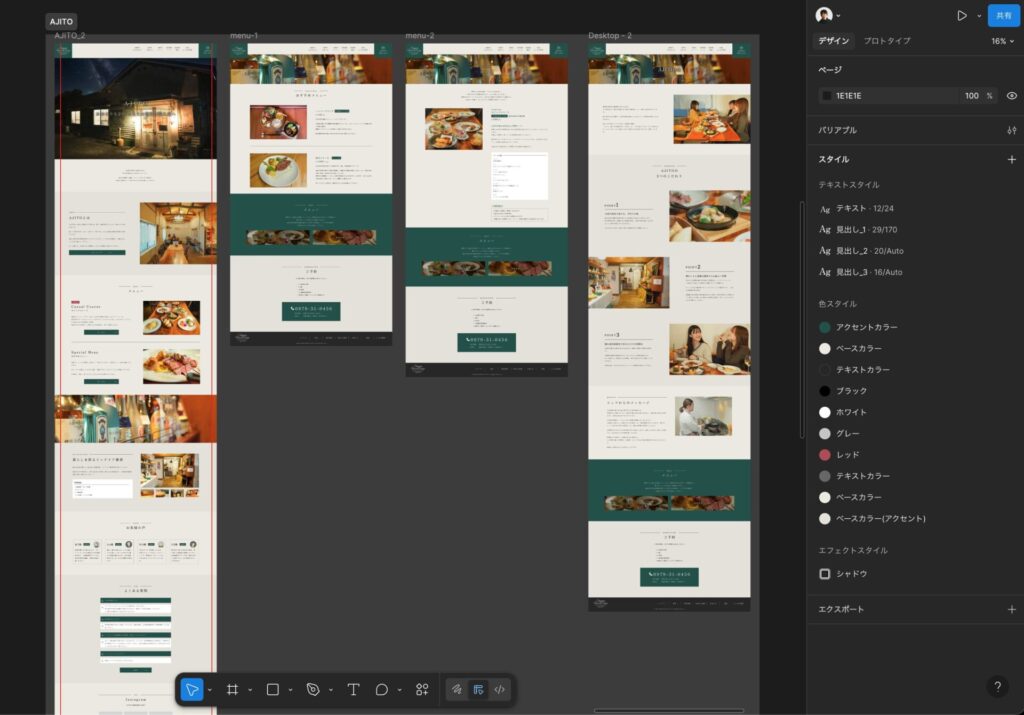Pick the Pen tool

point(313,689)
